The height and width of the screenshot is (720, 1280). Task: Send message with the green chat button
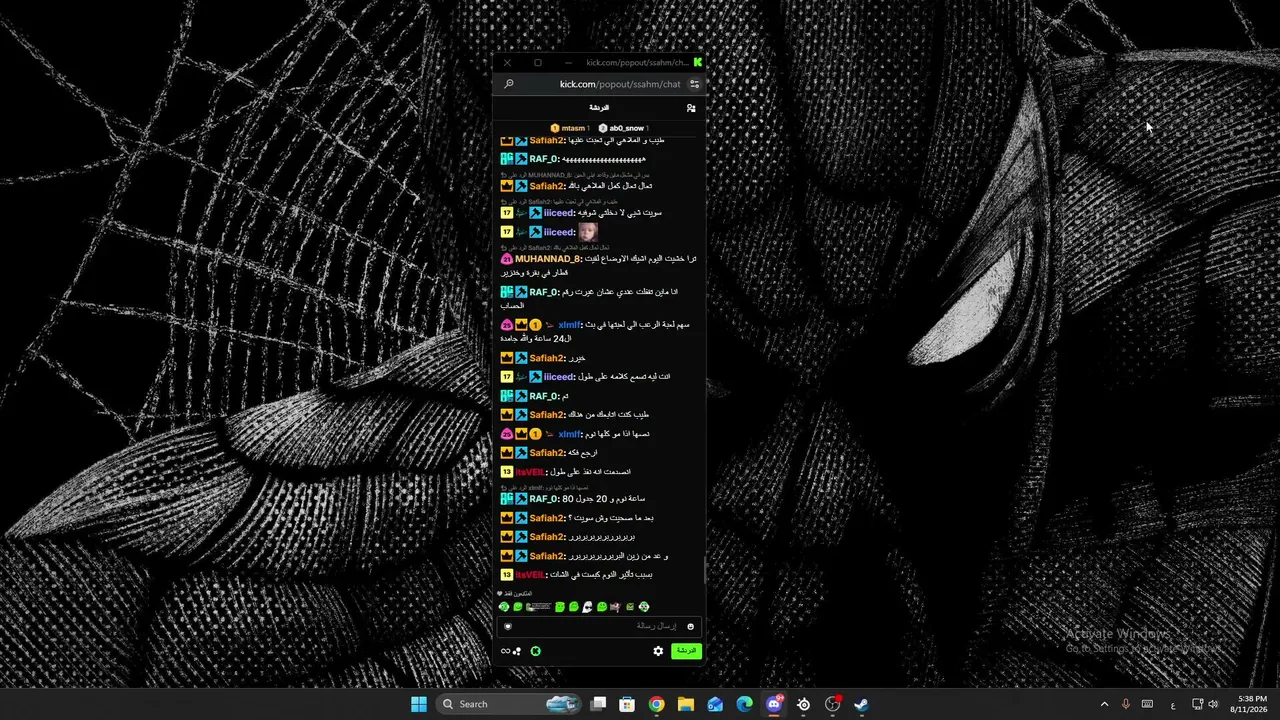[x=686, y=651]
